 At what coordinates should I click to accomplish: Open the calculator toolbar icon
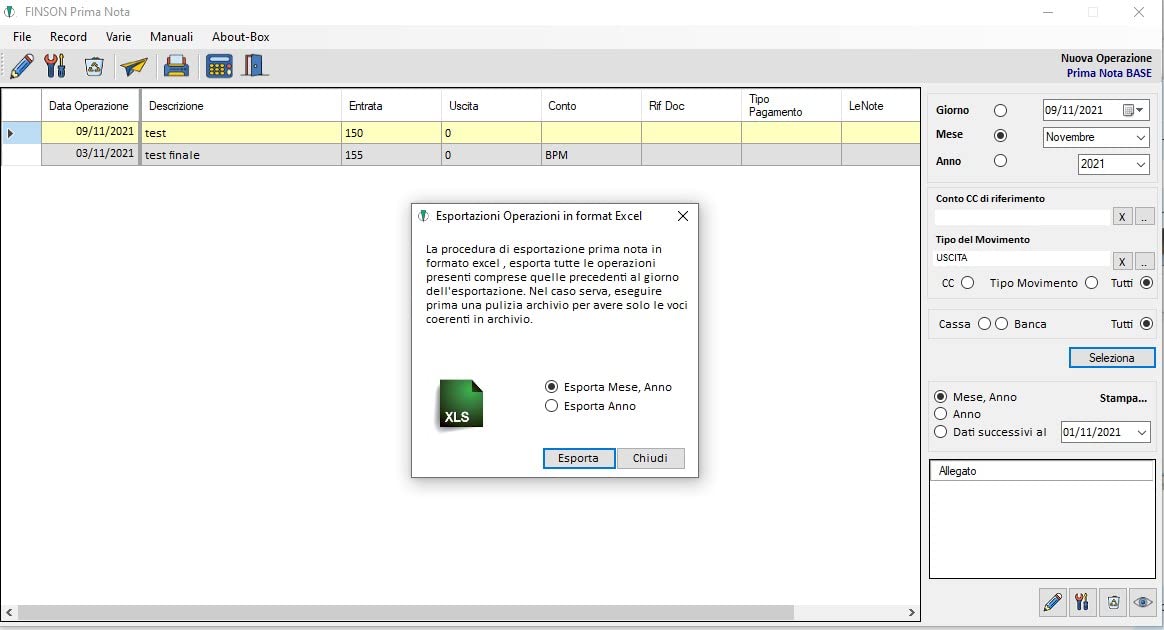pos(219,66)
